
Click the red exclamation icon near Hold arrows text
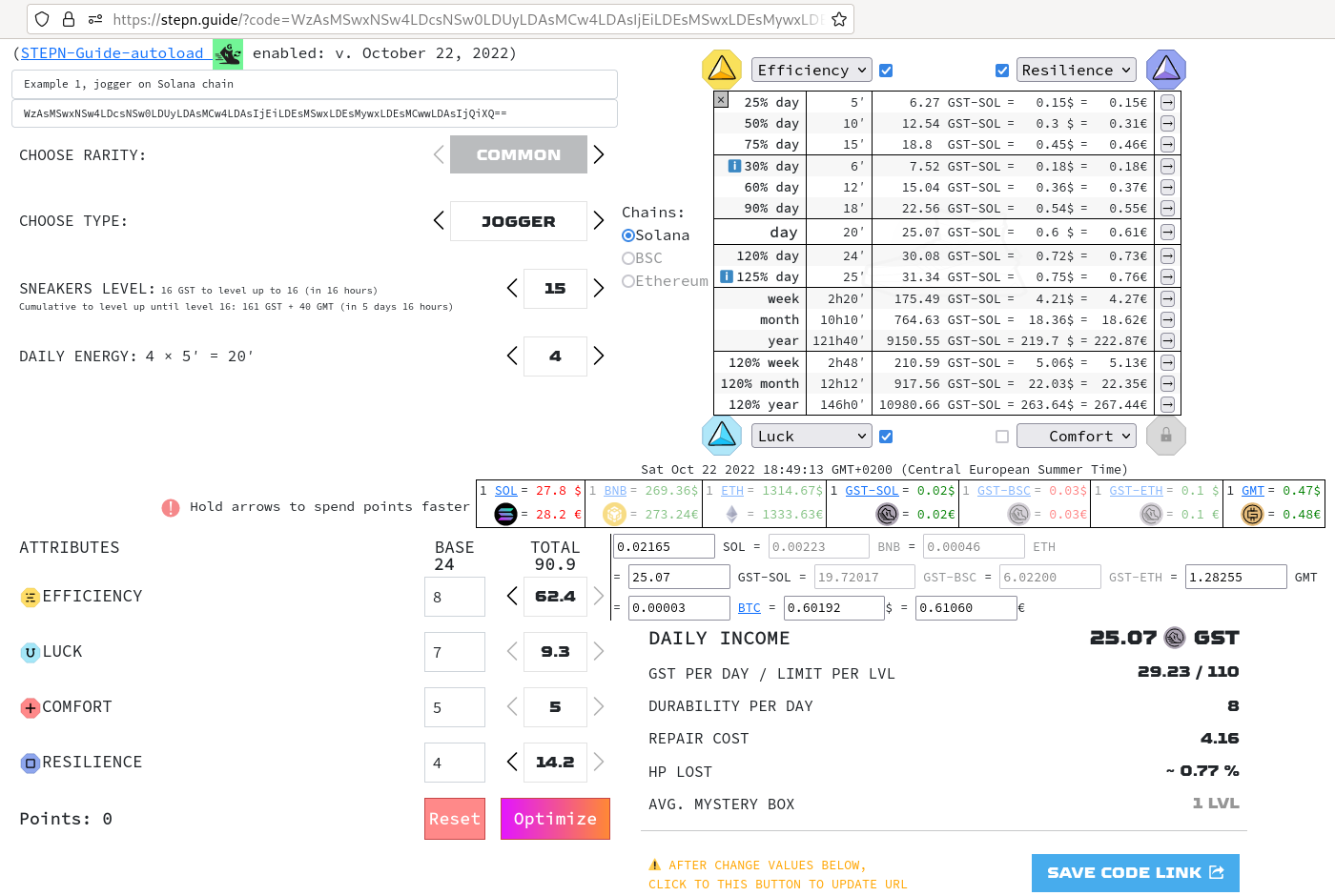pos(170,507)
